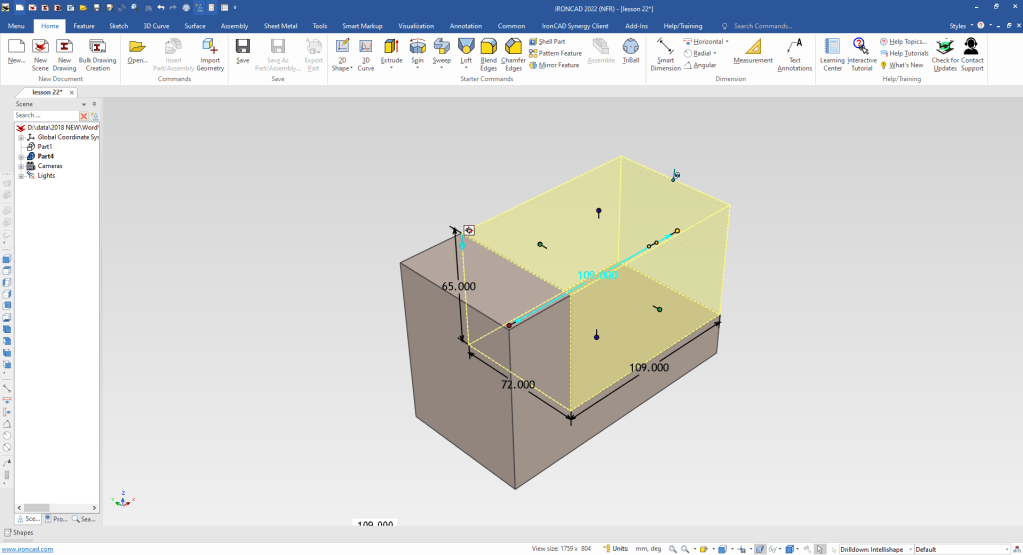Click the Extrude feature icon
Viewport: 1023px width, 555px height.
[x=391, y=47]
